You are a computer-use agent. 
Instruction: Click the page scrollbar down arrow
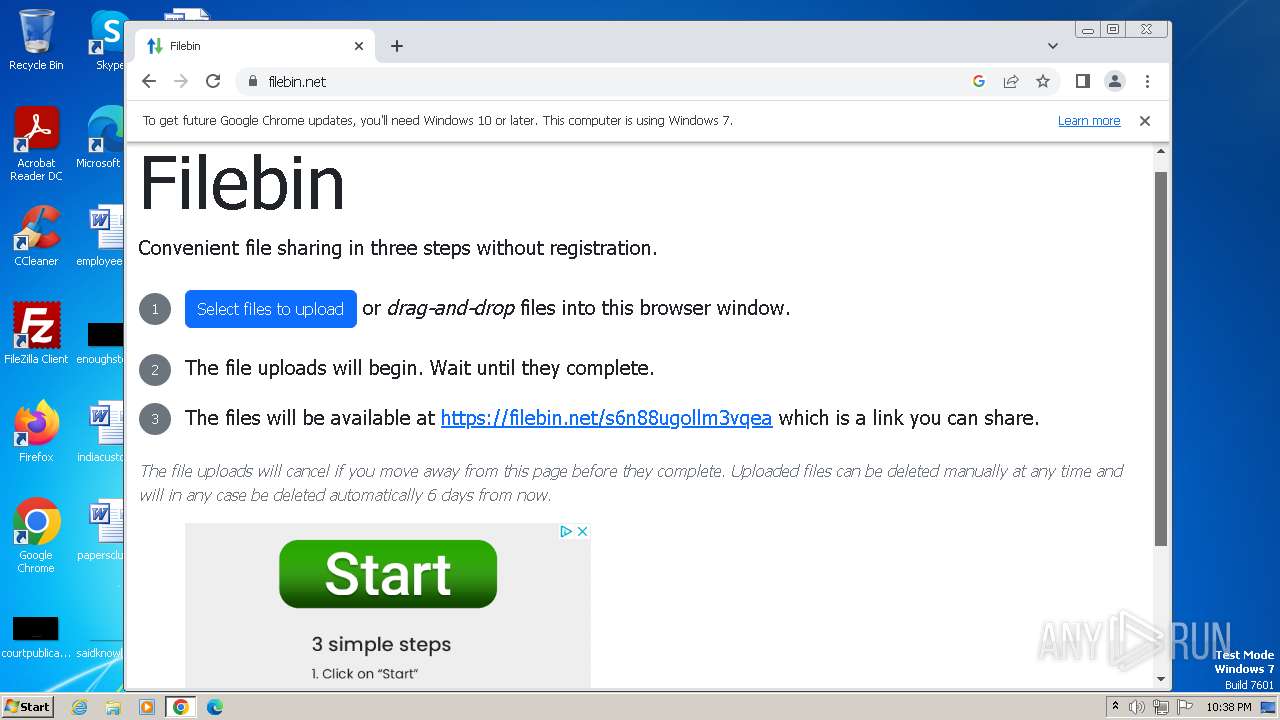coord(1161,679)
